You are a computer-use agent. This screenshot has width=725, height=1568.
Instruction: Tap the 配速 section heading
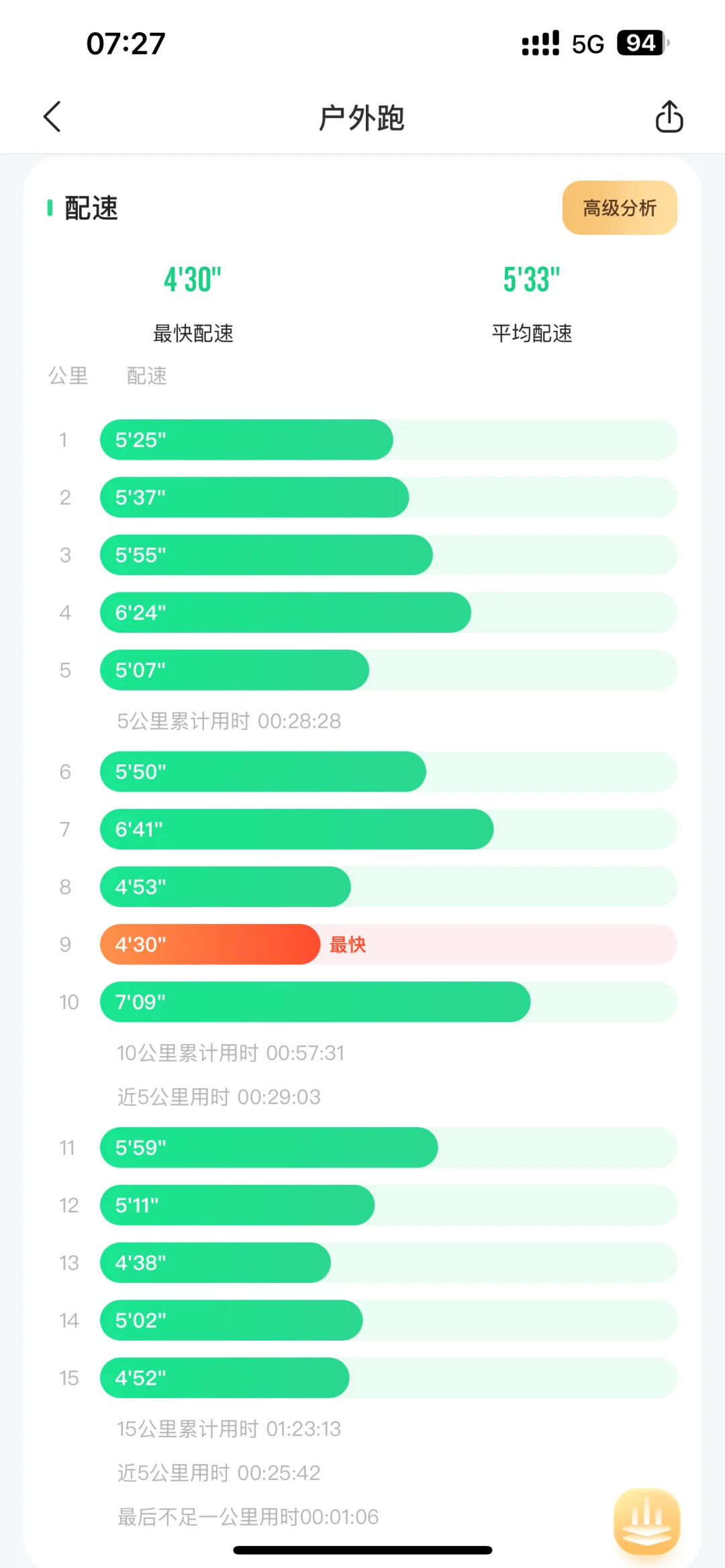coord(91,208)
